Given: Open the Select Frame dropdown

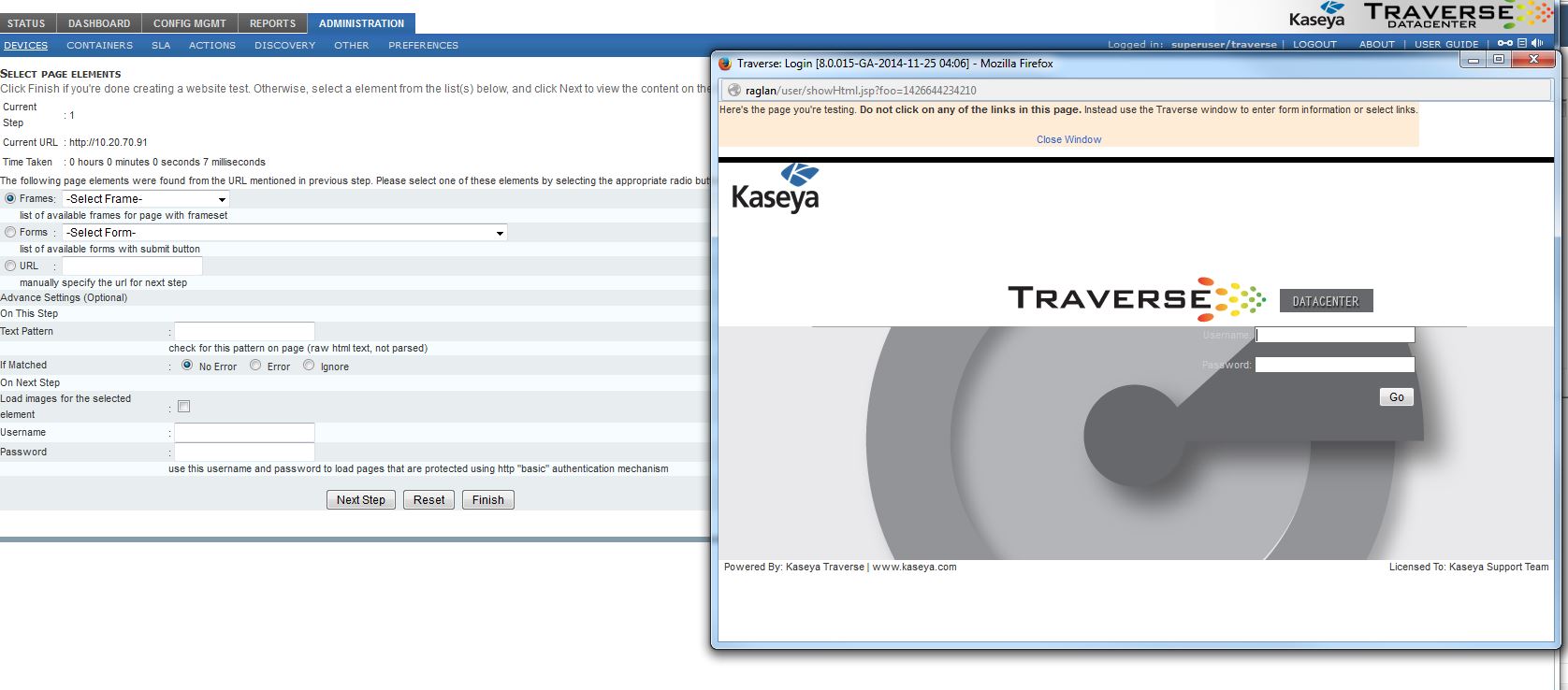Looking at the screenshot, I should pyautogui.click(x=146, y=199).
